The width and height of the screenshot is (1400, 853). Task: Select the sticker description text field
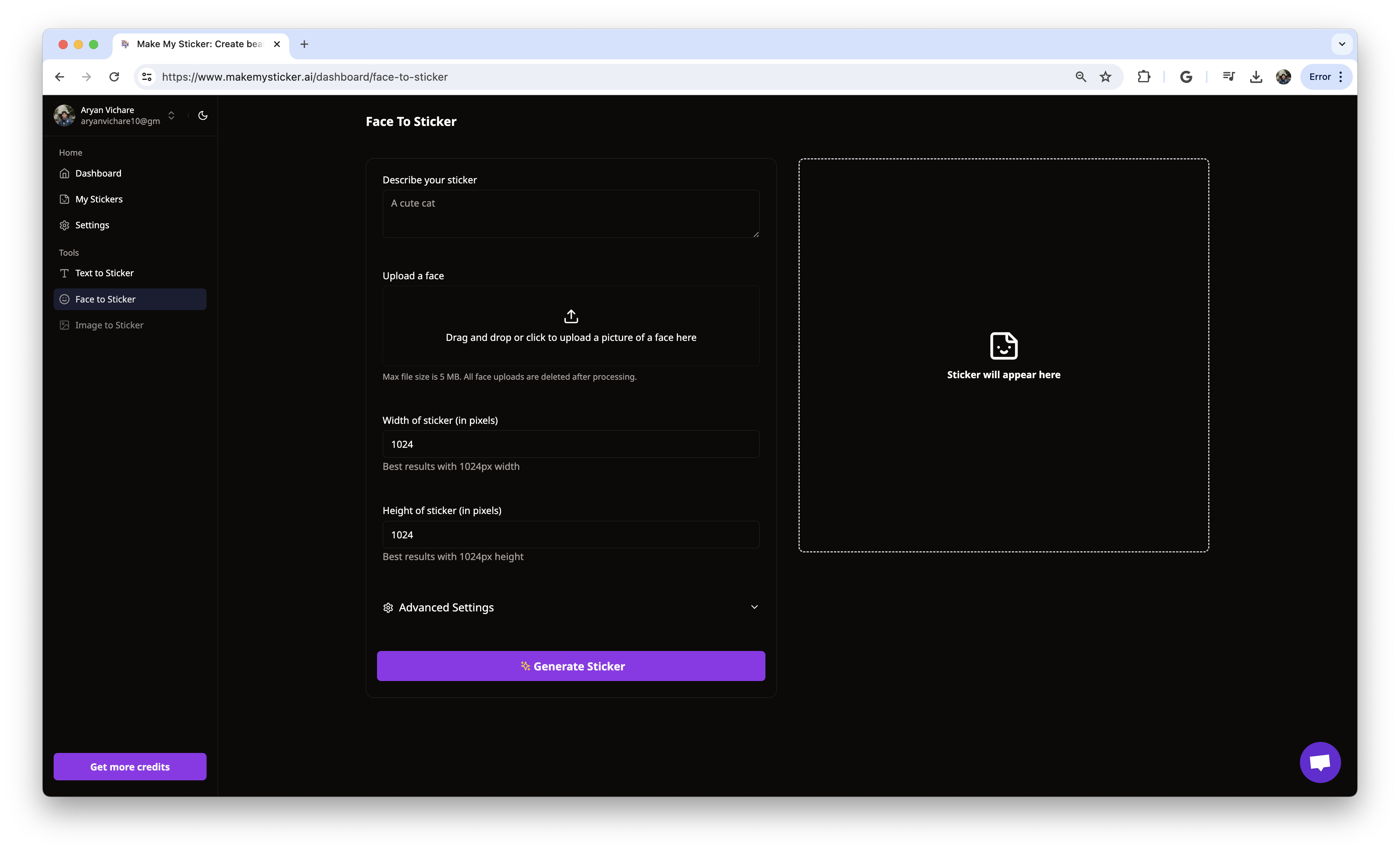pyautogui.click(x=571, y=213)
